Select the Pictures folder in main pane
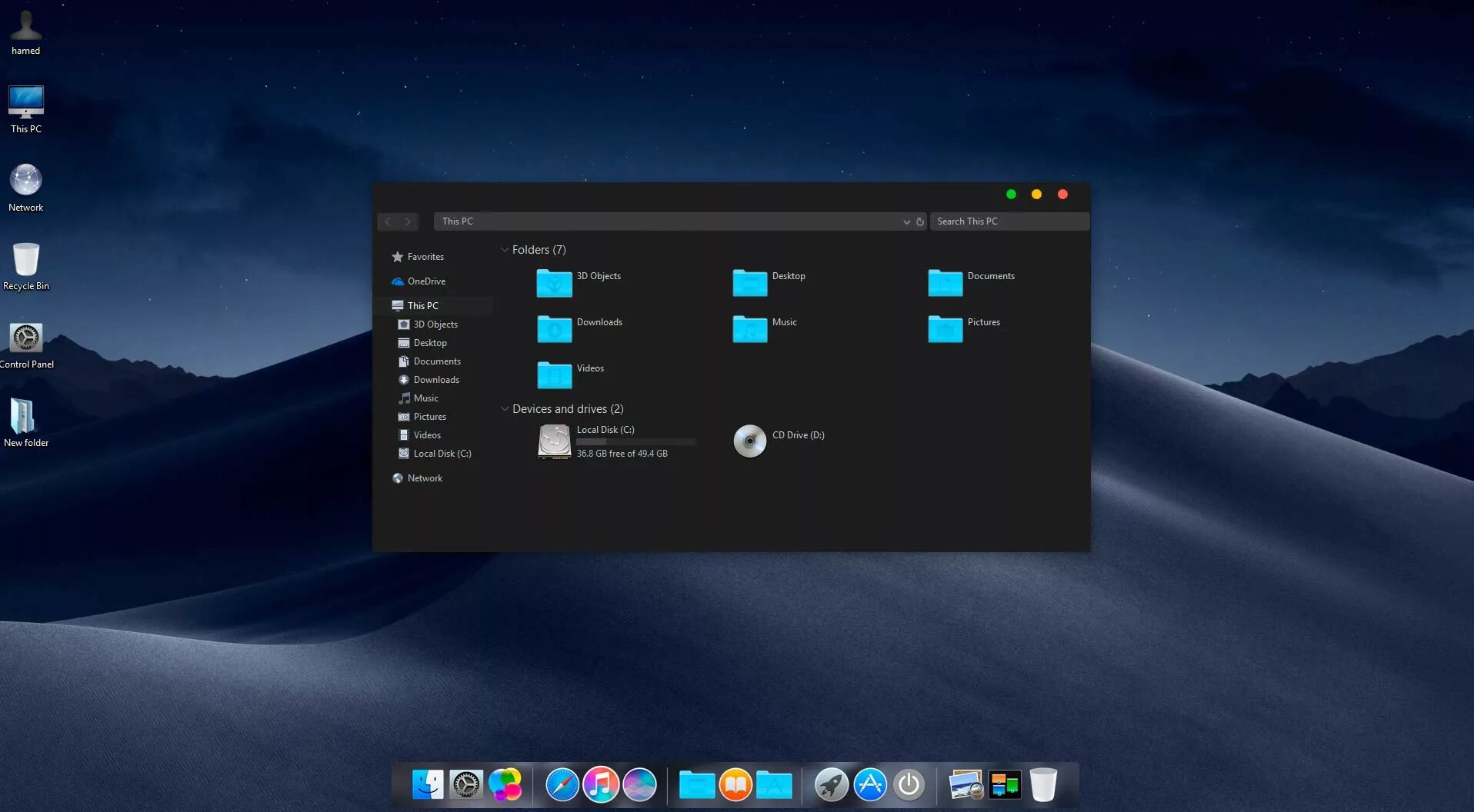 [965, 329]
